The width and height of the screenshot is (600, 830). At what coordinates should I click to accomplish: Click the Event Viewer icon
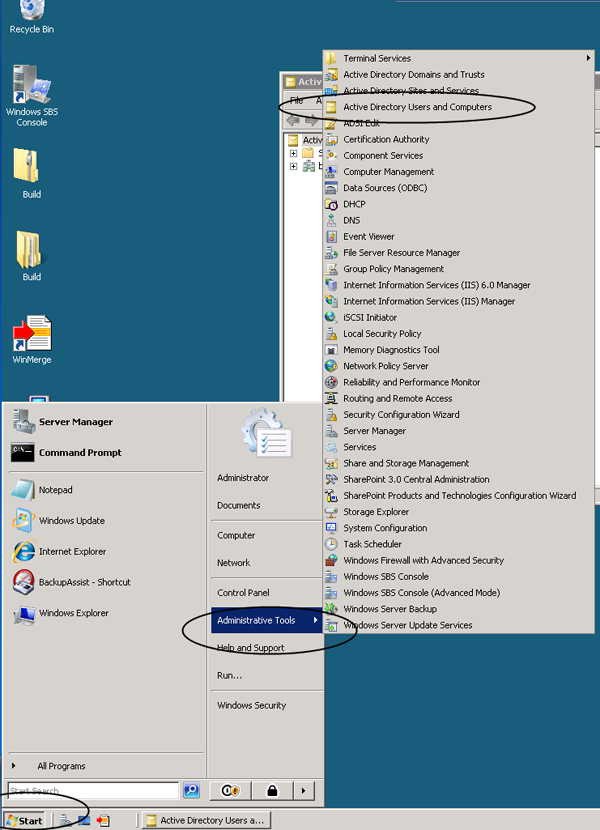pyautogui.click(x=331, y=237)
